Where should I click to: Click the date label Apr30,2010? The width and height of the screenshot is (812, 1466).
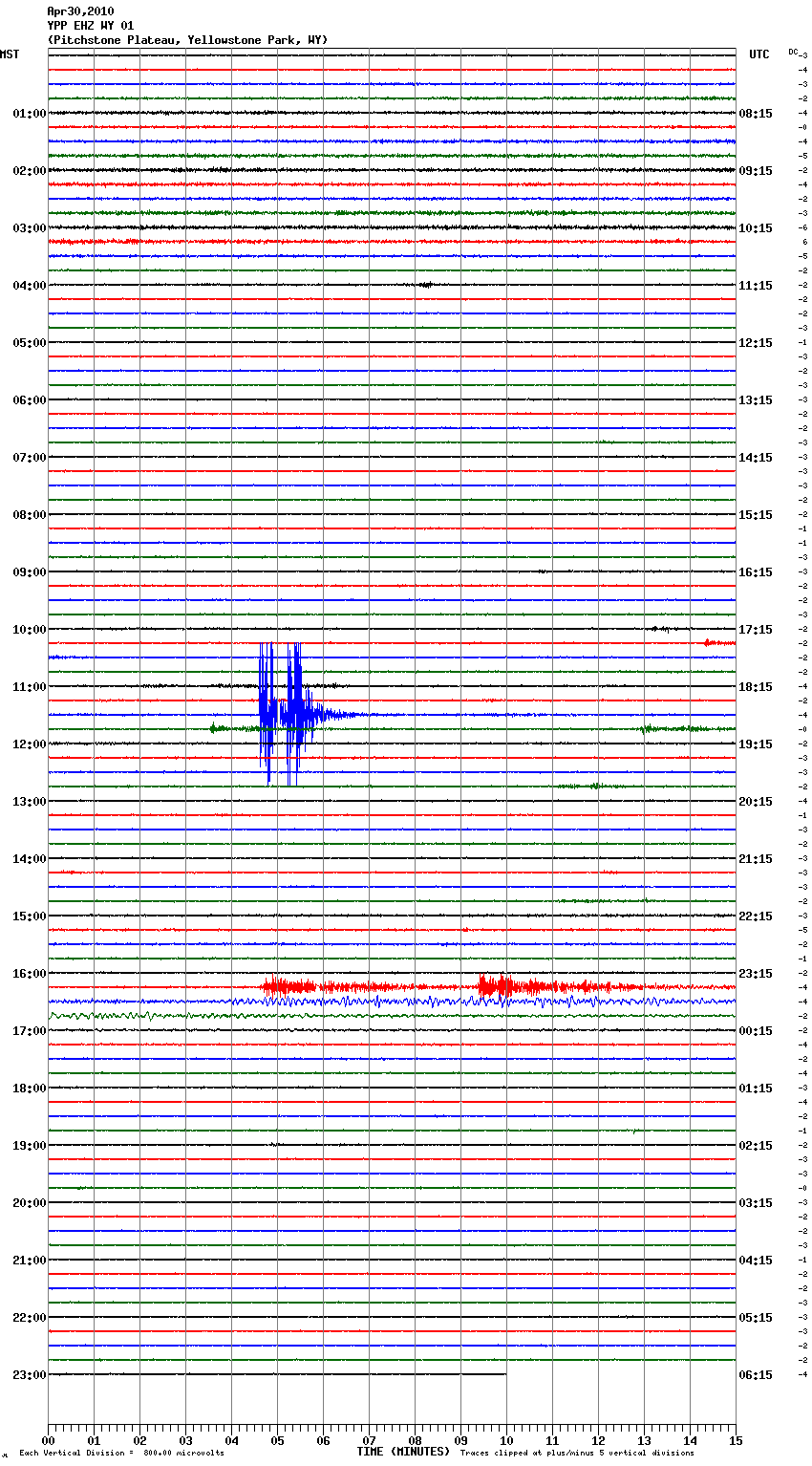click(x=80, y=11)
